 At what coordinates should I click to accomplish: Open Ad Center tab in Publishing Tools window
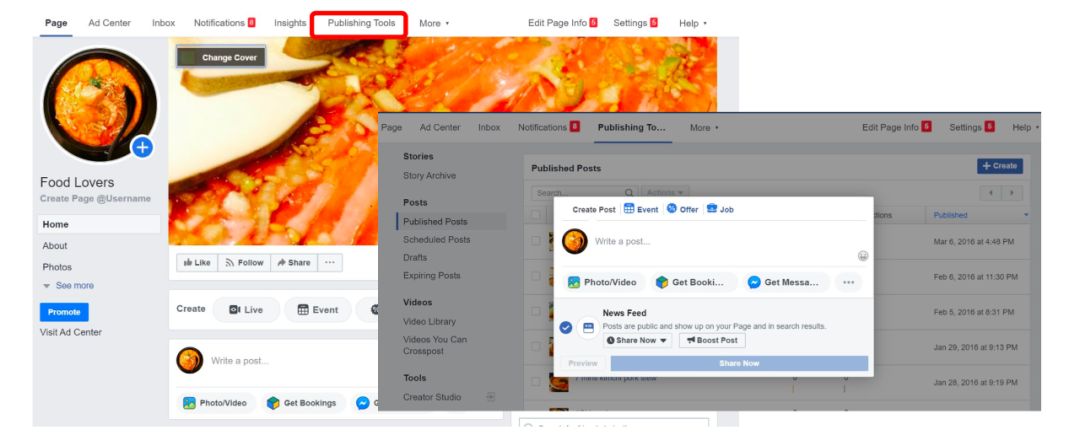440,127
